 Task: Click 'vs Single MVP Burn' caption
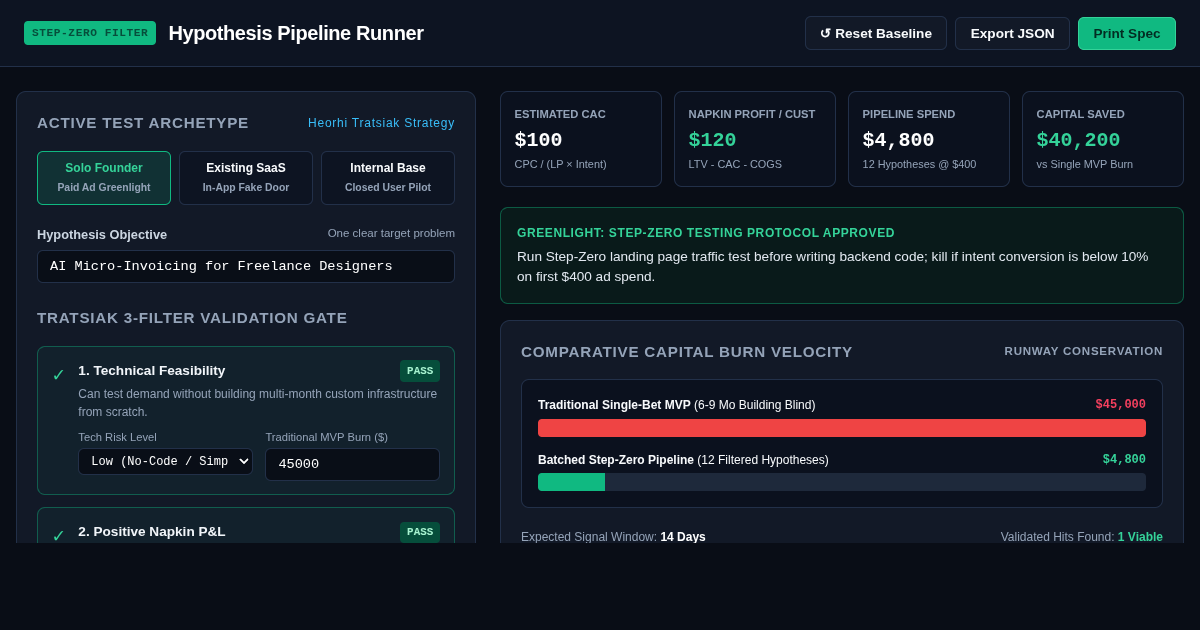click(1084, 164)
